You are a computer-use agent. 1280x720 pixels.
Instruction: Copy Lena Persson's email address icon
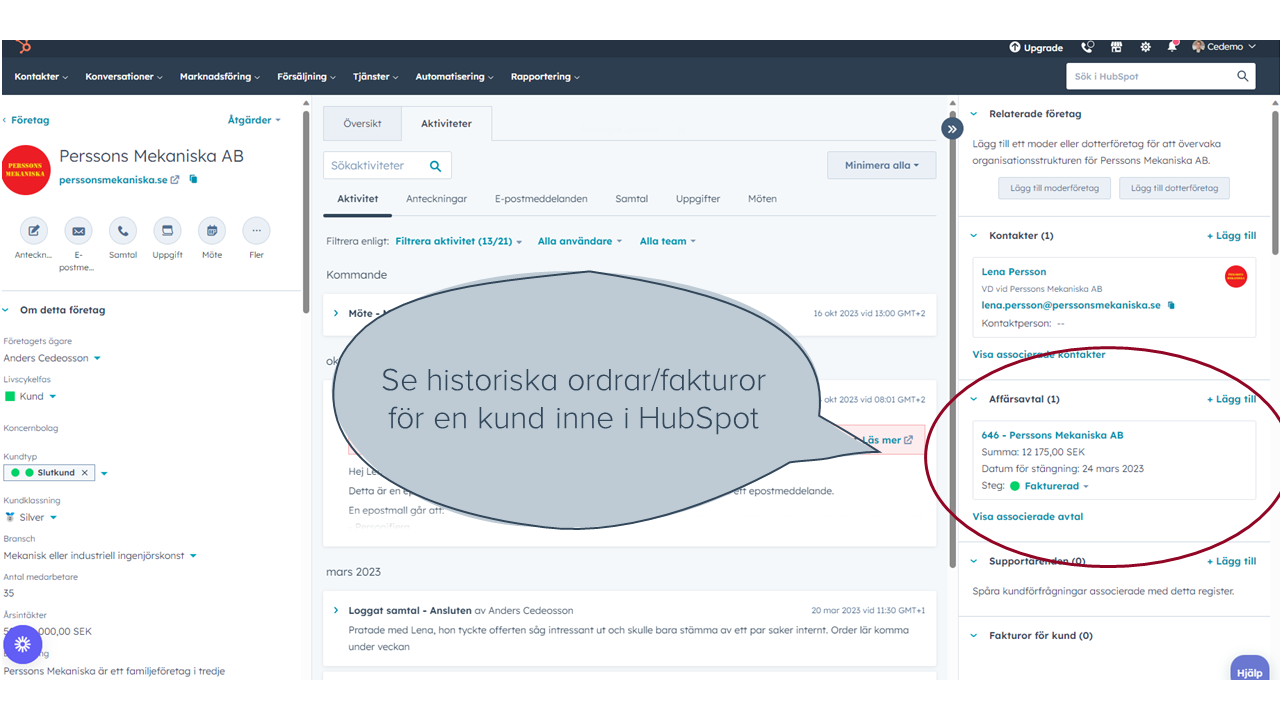point(1171,305)
